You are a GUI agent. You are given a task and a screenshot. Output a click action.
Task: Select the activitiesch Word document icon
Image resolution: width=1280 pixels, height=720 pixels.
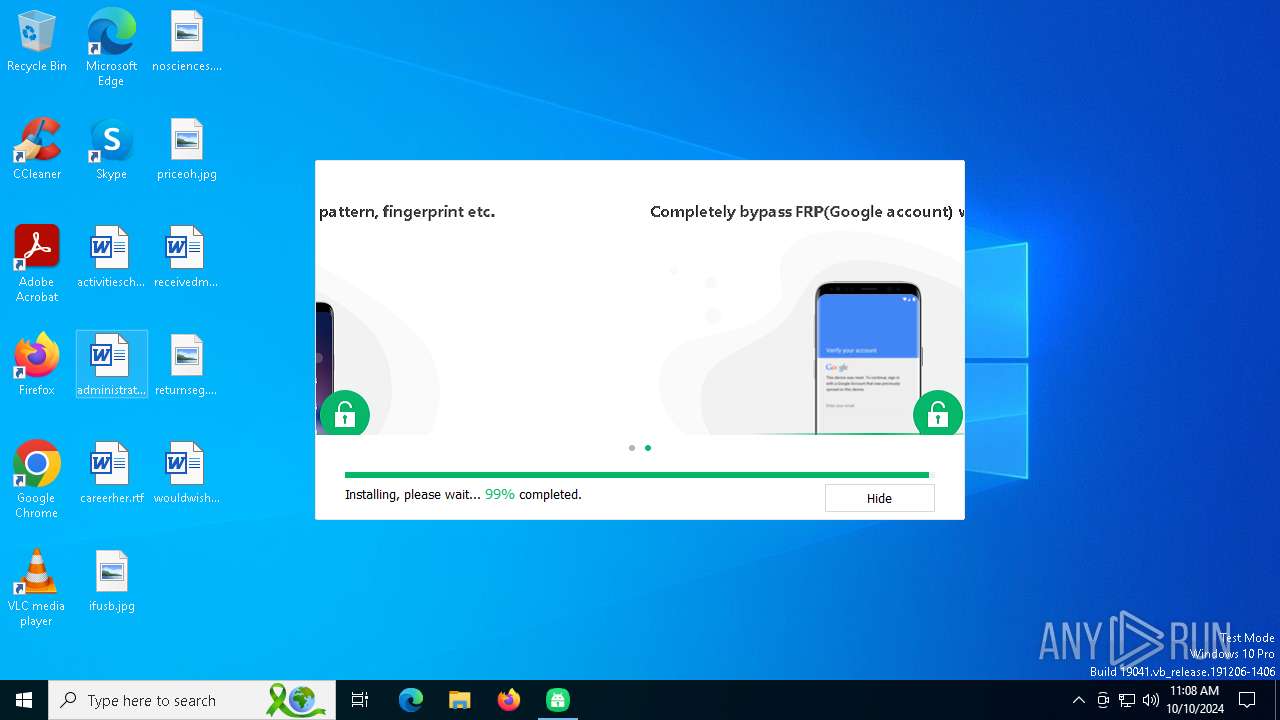[111, 258]
